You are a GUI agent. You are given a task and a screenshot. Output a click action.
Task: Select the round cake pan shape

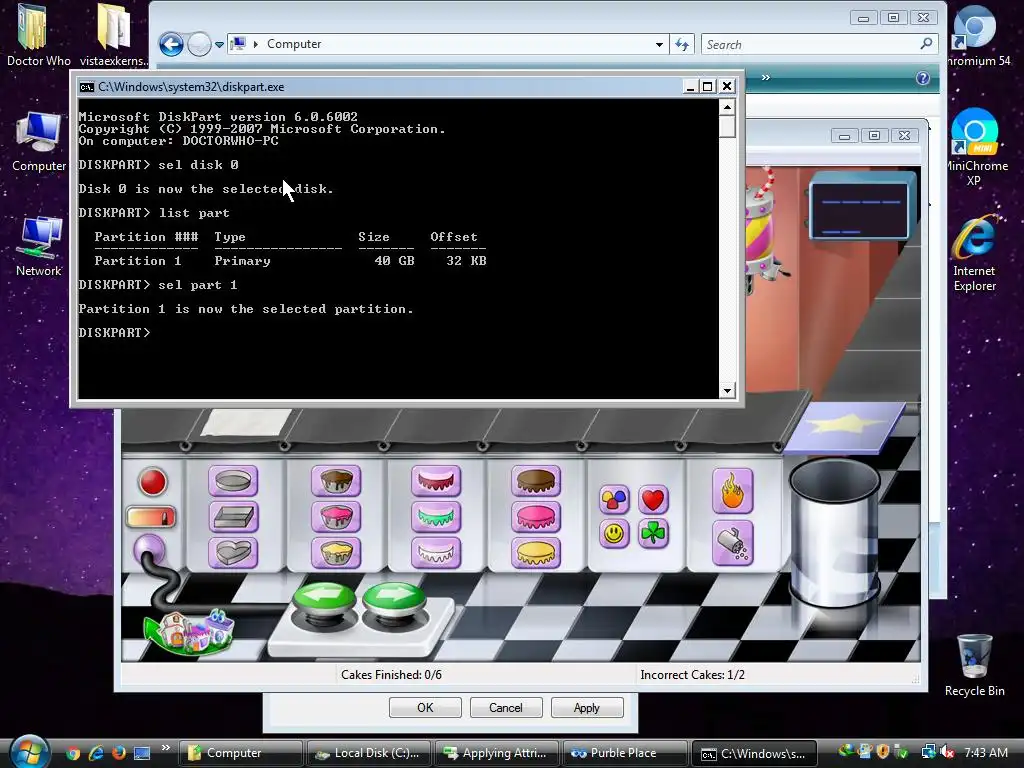[x=233, y=481]
